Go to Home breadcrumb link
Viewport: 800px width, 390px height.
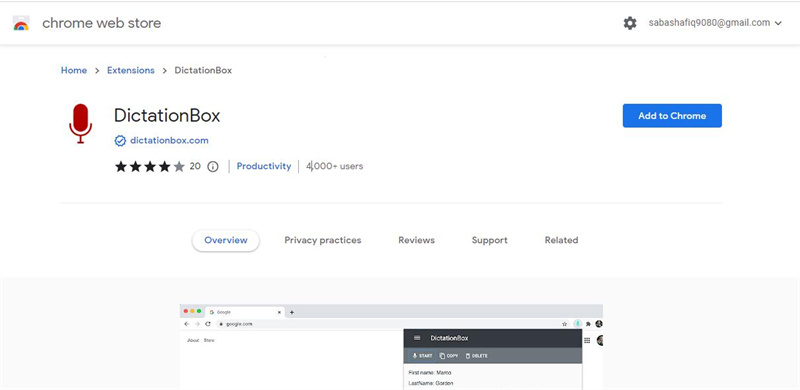(74, 70)
